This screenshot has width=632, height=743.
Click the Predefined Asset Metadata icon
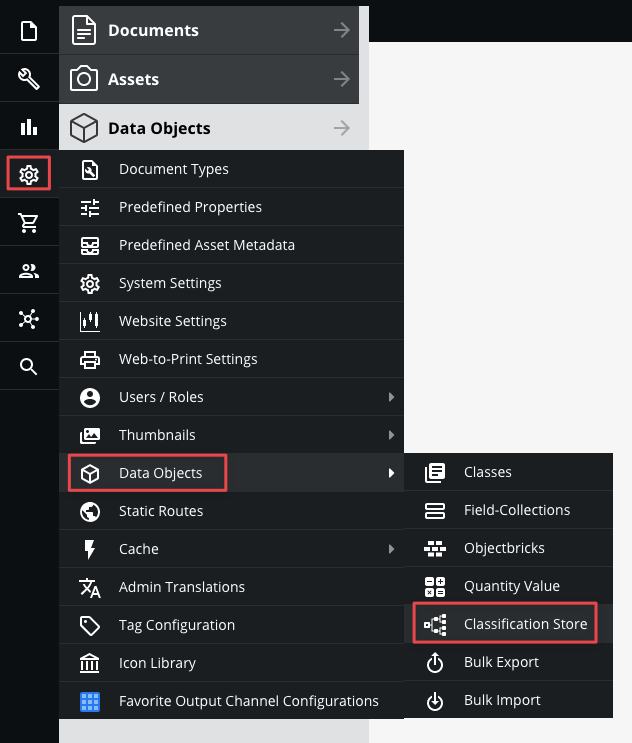point(90,245)
